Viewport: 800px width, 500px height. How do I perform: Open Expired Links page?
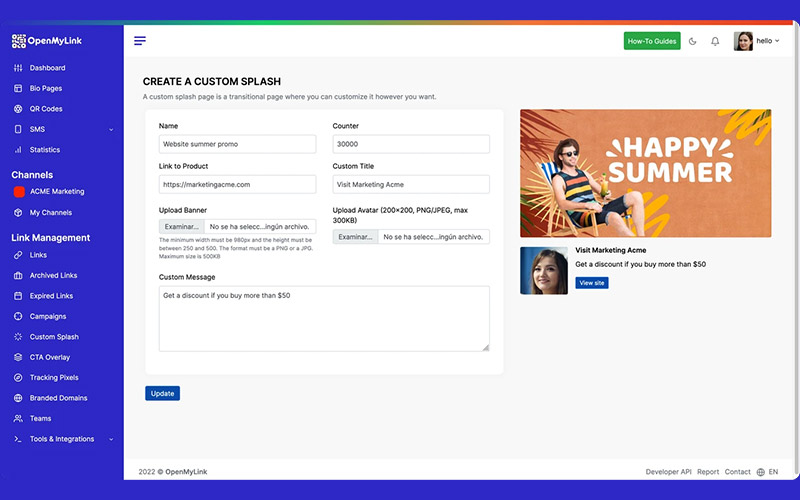(52, 296)
